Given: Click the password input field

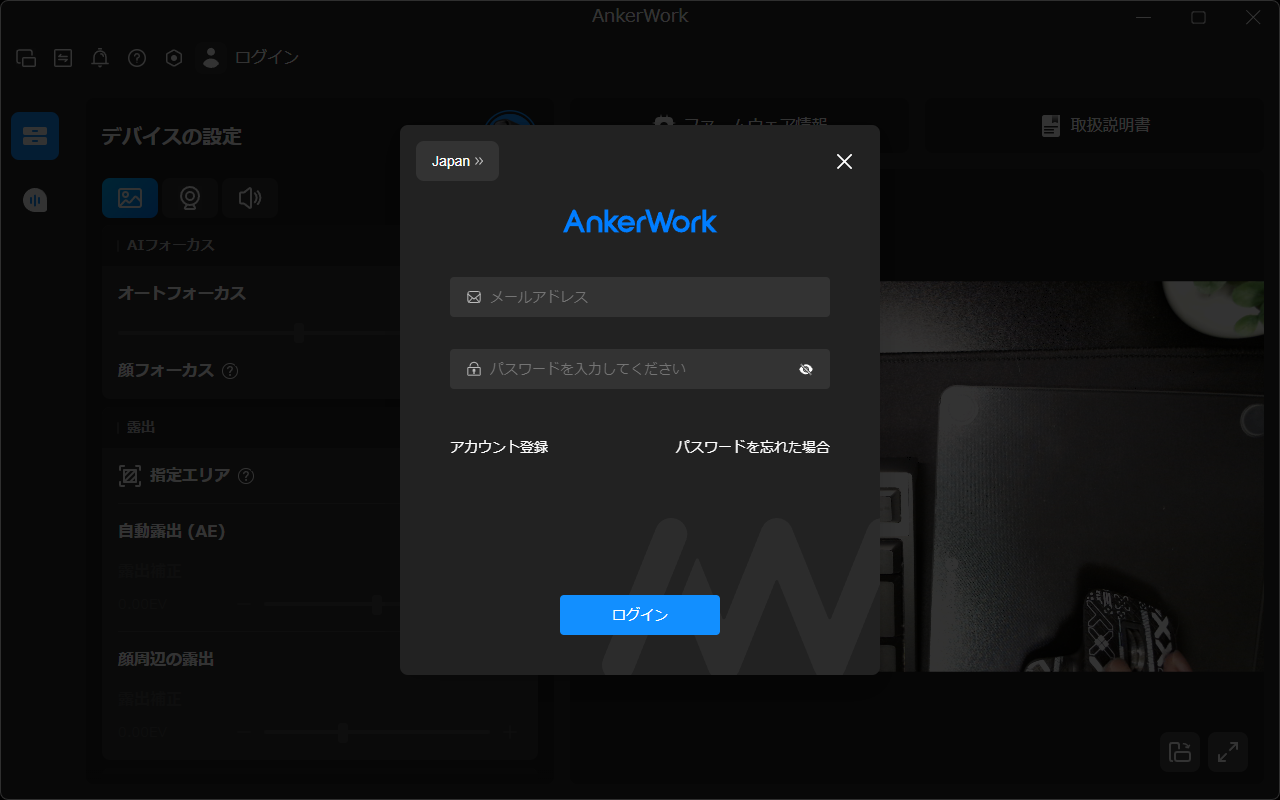Looking at the screenshot, I should pyautogui.click(x=640, y=369).
